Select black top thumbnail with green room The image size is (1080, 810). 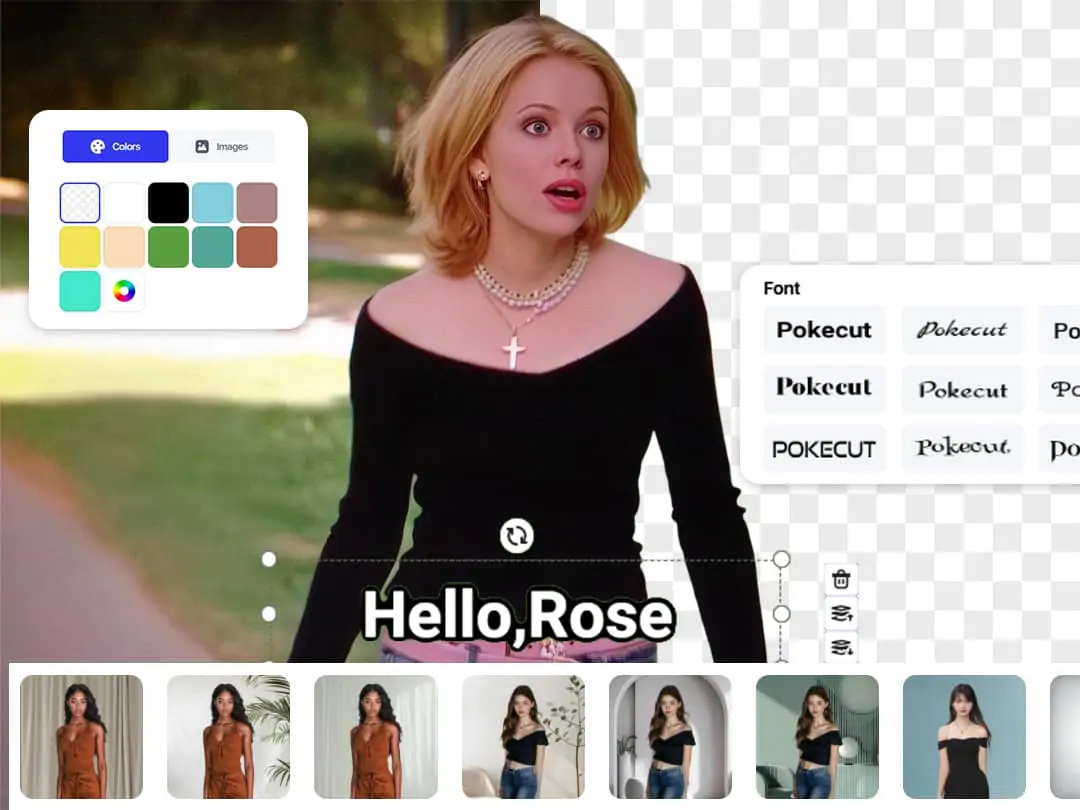coord(817,737)
